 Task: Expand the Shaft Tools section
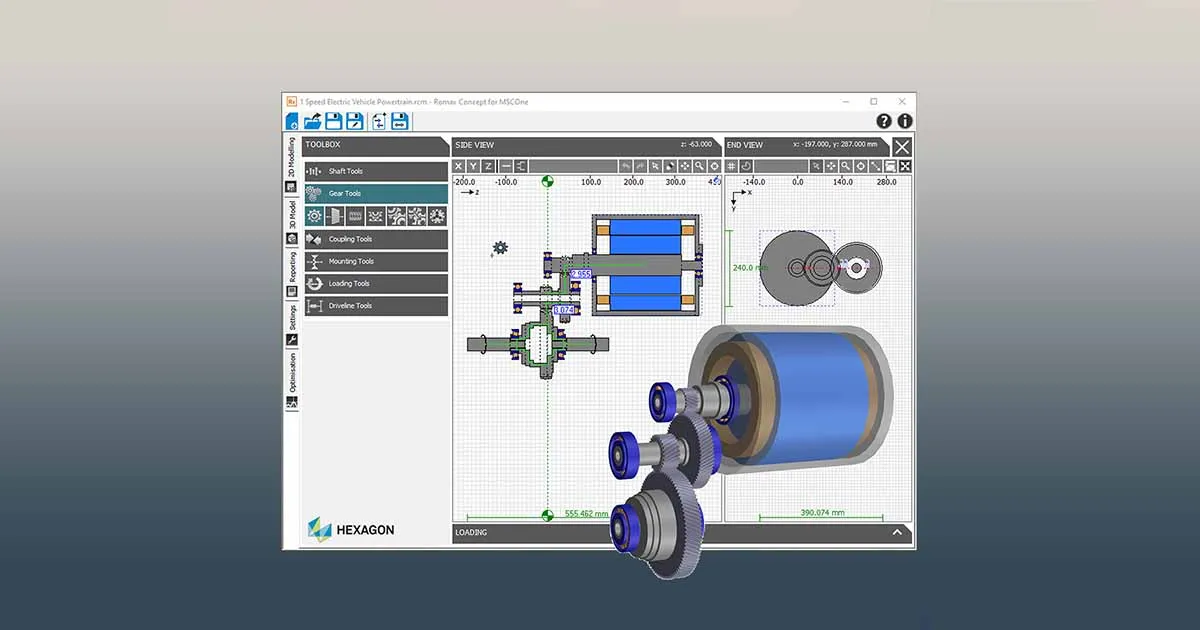pyautogui.click(x=375, y=172)
